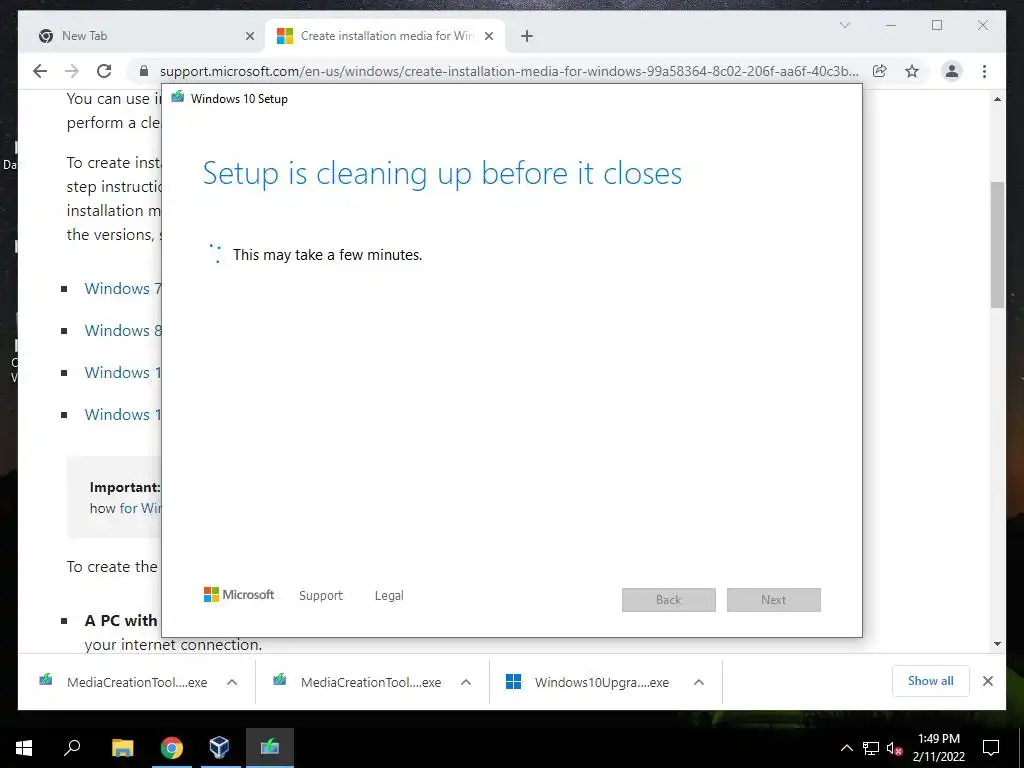This screenshot has width=1024, height=768.
Task: Open the Legal link in Setup
Action: point(389,596)
